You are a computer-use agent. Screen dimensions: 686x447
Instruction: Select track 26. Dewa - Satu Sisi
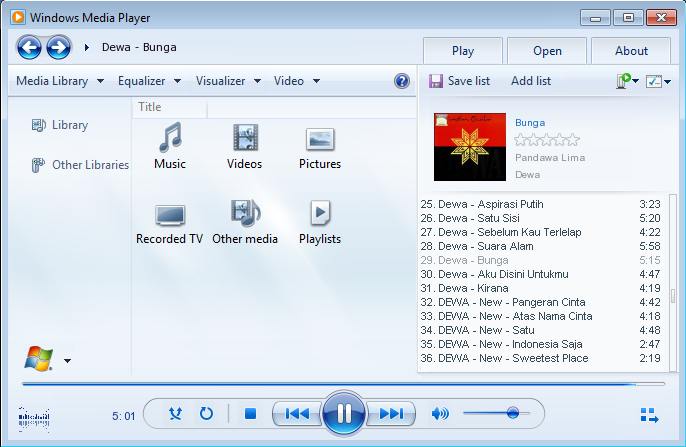[x=541, y=218]
